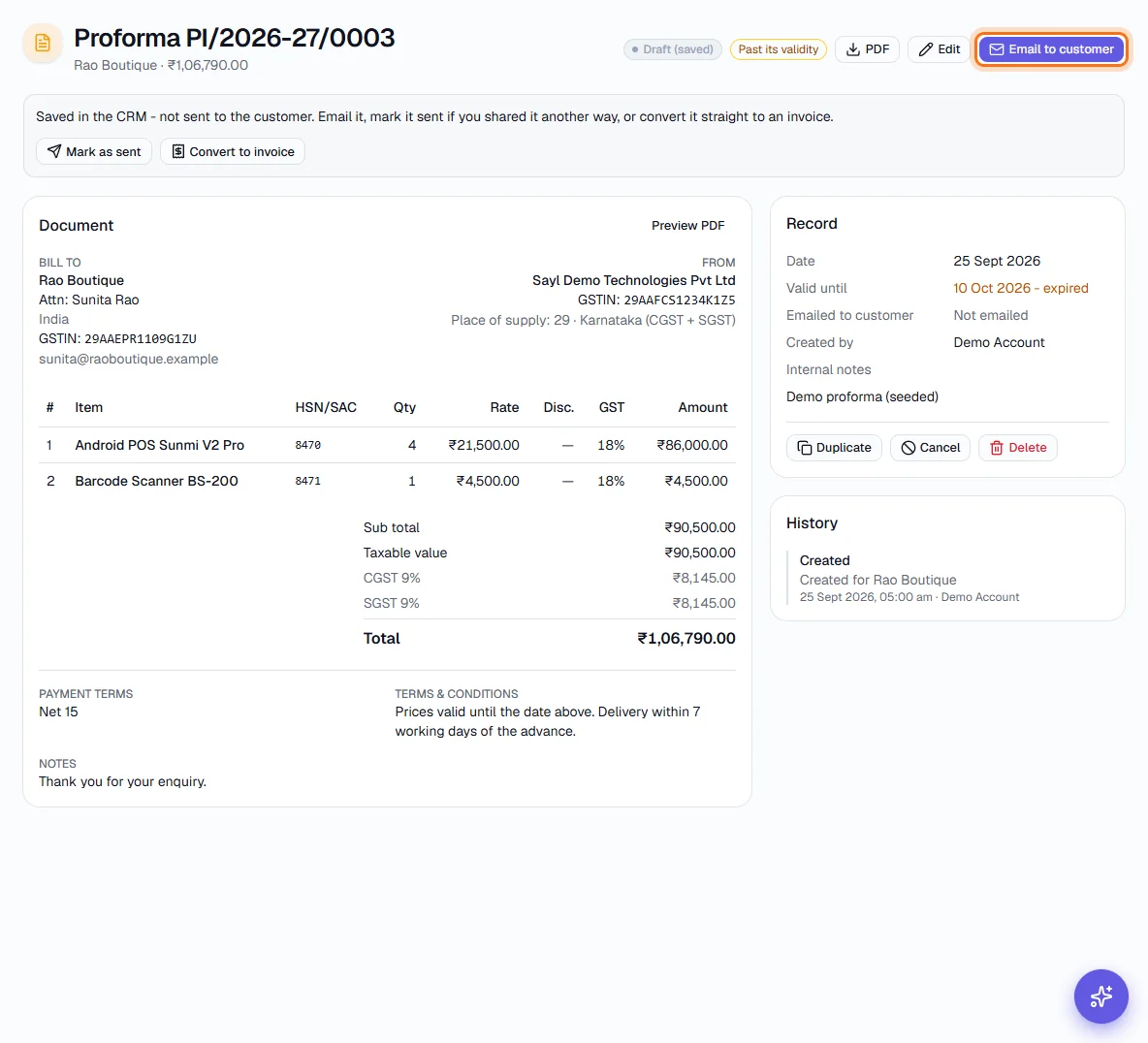Click the envelope icon on Email to customer

[997, 49]
